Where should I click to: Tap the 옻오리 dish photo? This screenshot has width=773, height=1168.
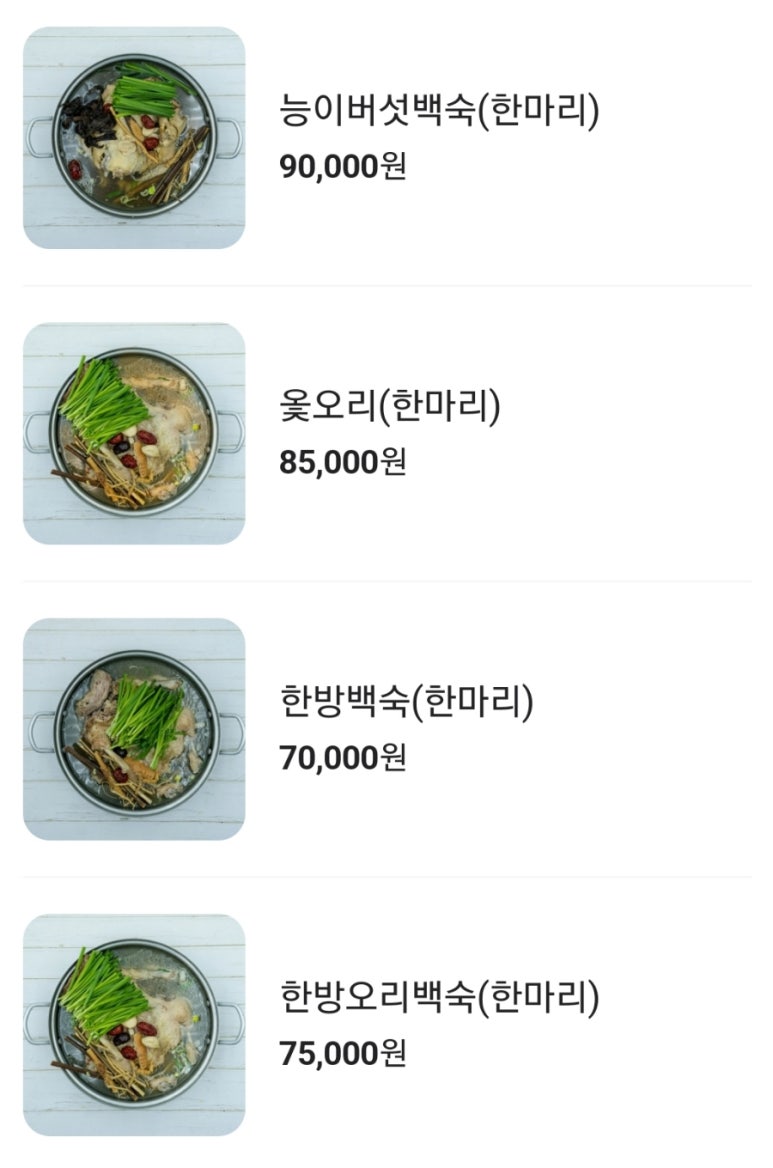click(134, 434)
